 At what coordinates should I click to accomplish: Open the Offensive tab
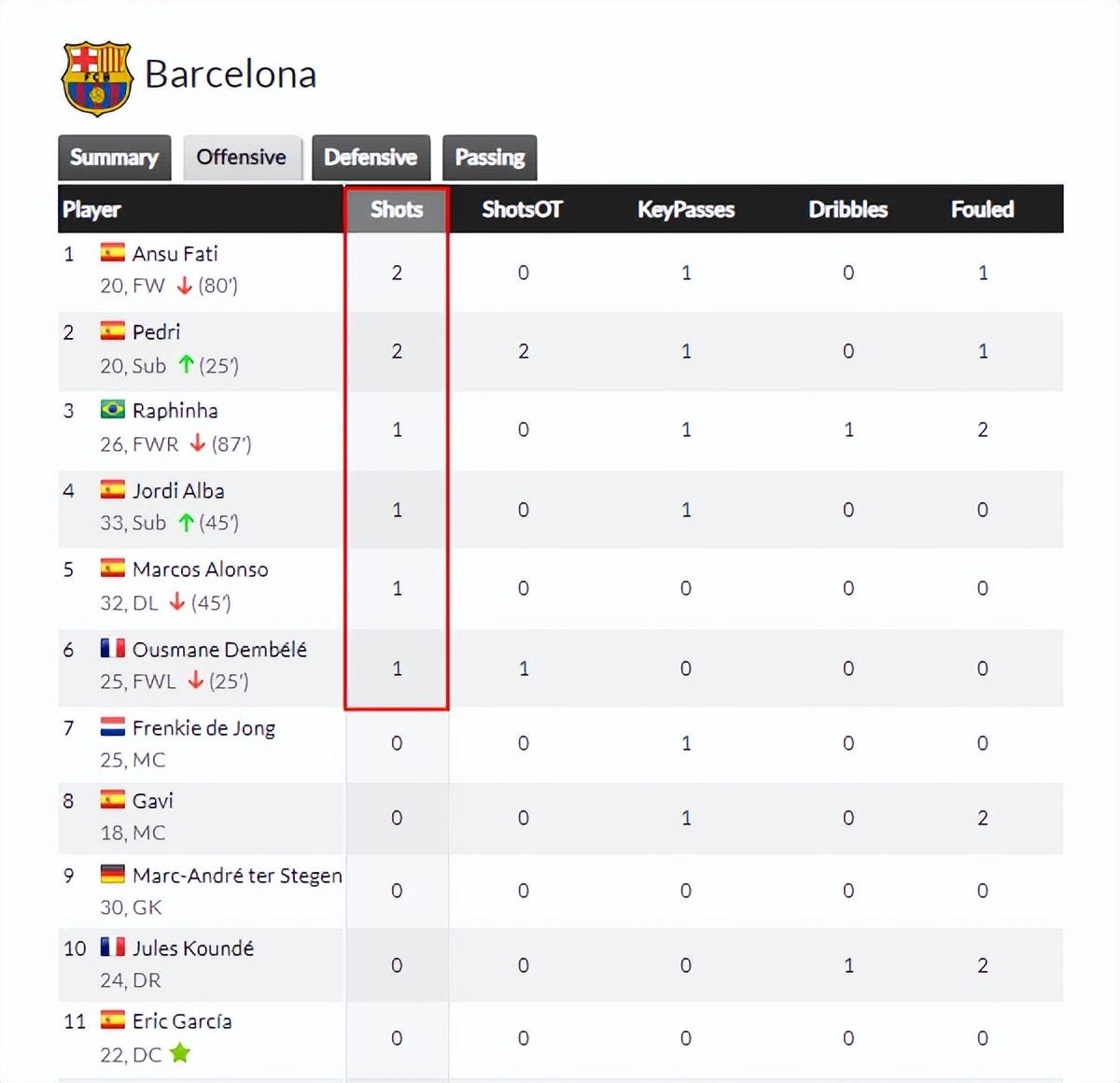(242, 158)
